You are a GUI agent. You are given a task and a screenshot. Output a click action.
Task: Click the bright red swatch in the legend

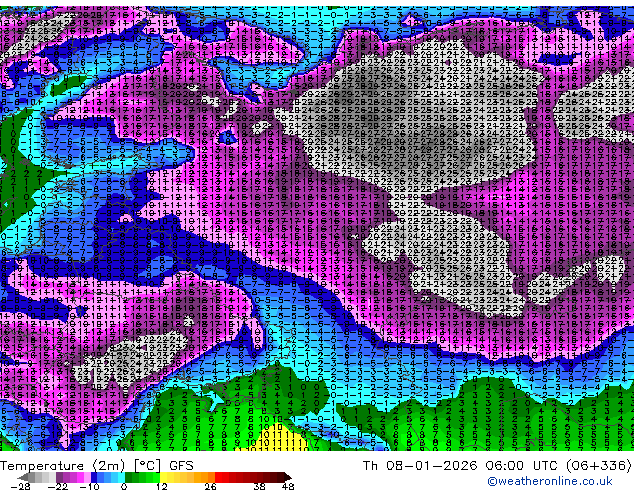(218, 477)
